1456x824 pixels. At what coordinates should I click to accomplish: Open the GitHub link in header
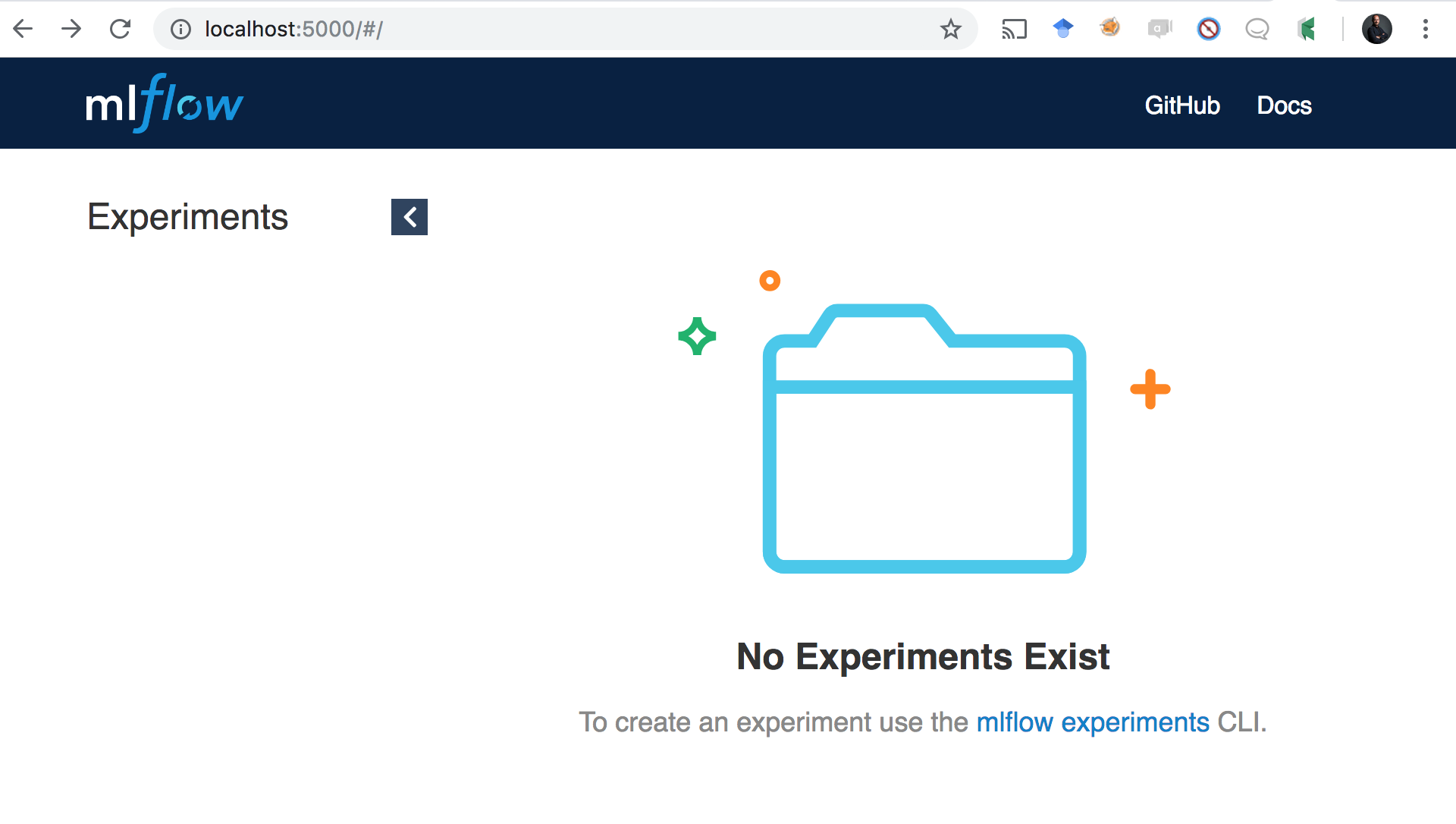1181,105
